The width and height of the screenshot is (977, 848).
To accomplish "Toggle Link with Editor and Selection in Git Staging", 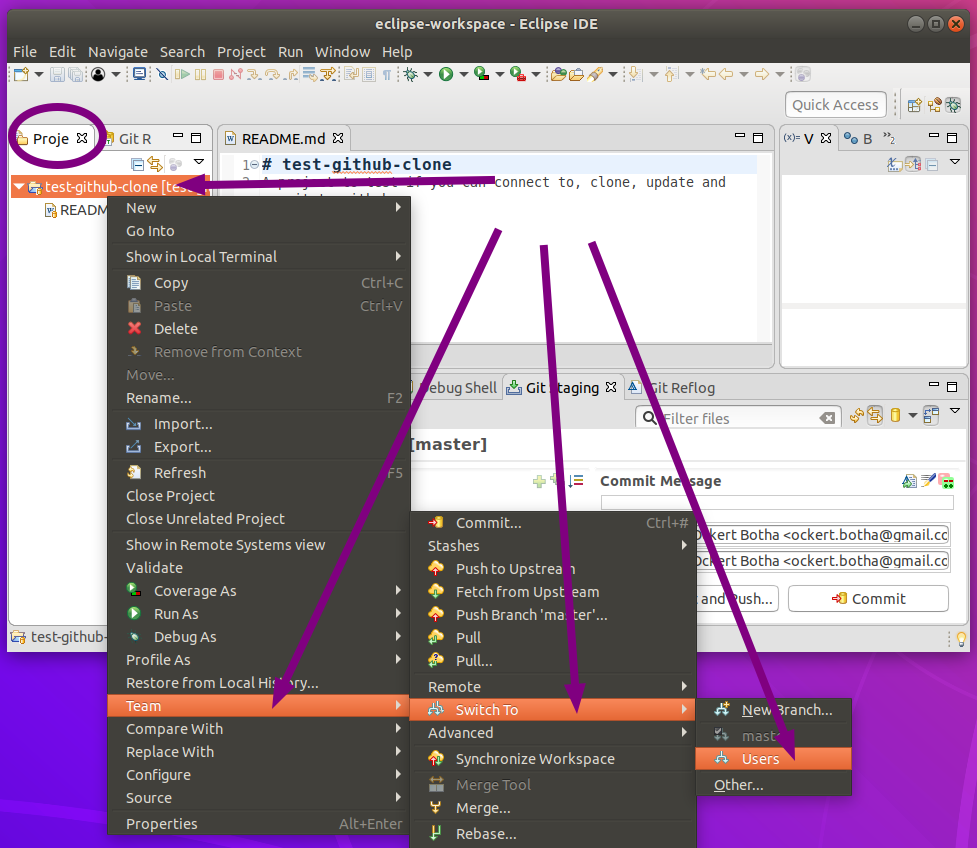I will tap(875, 416).
